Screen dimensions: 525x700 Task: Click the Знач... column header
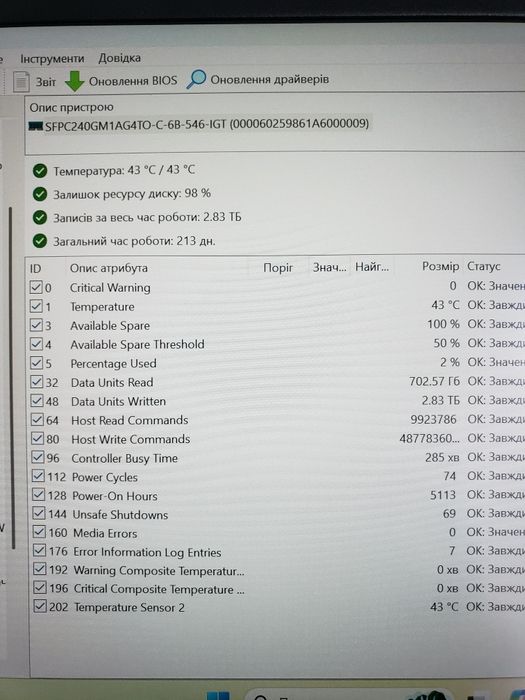[x=329, y=267]
